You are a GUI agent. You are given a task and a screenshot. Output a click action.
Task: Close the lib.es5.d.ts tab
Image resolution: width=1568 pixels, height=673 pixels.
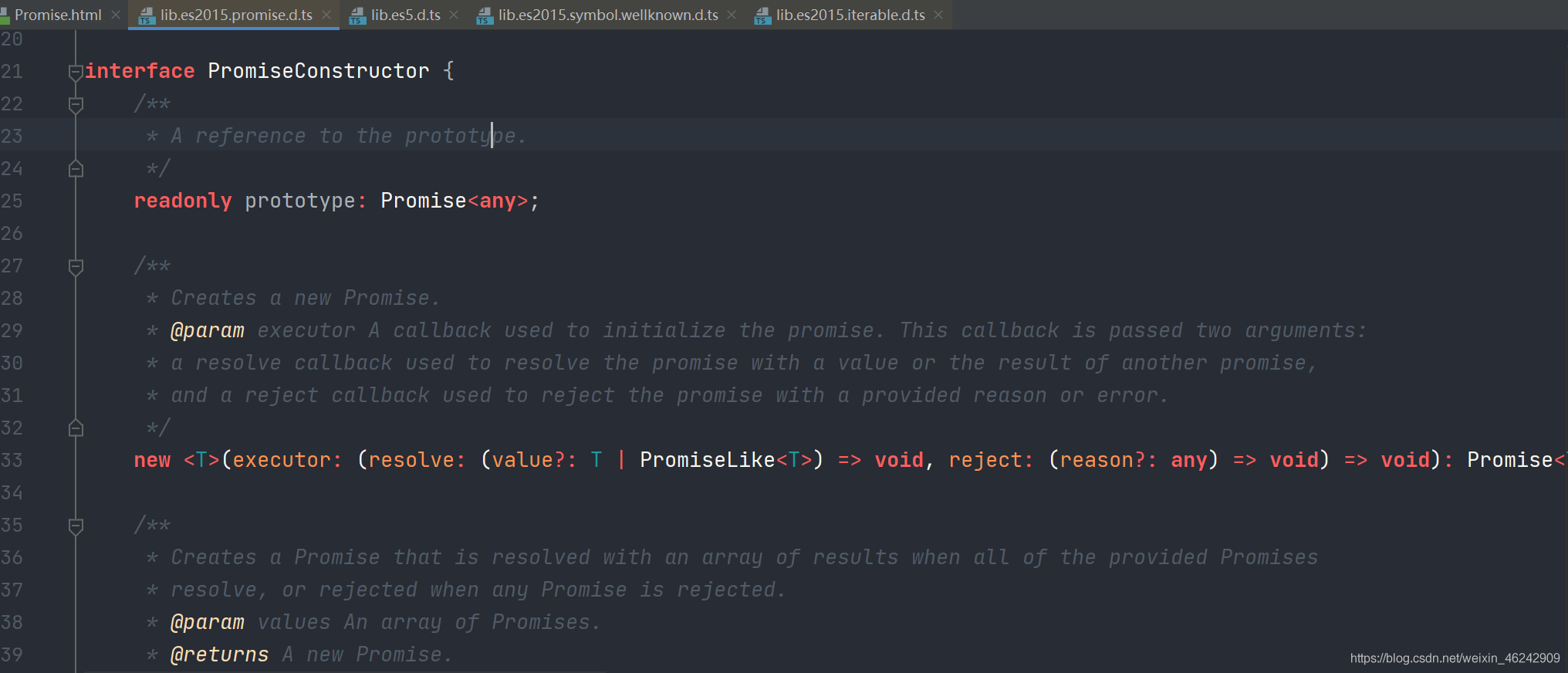454,15
